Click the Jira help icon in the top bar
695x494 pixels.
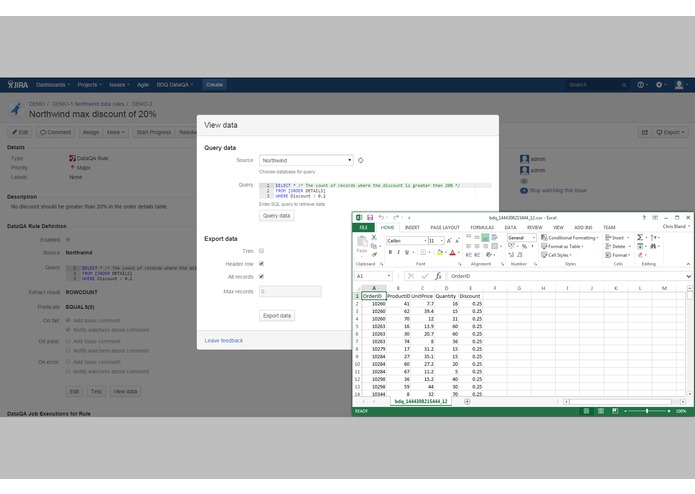[640, 85]
